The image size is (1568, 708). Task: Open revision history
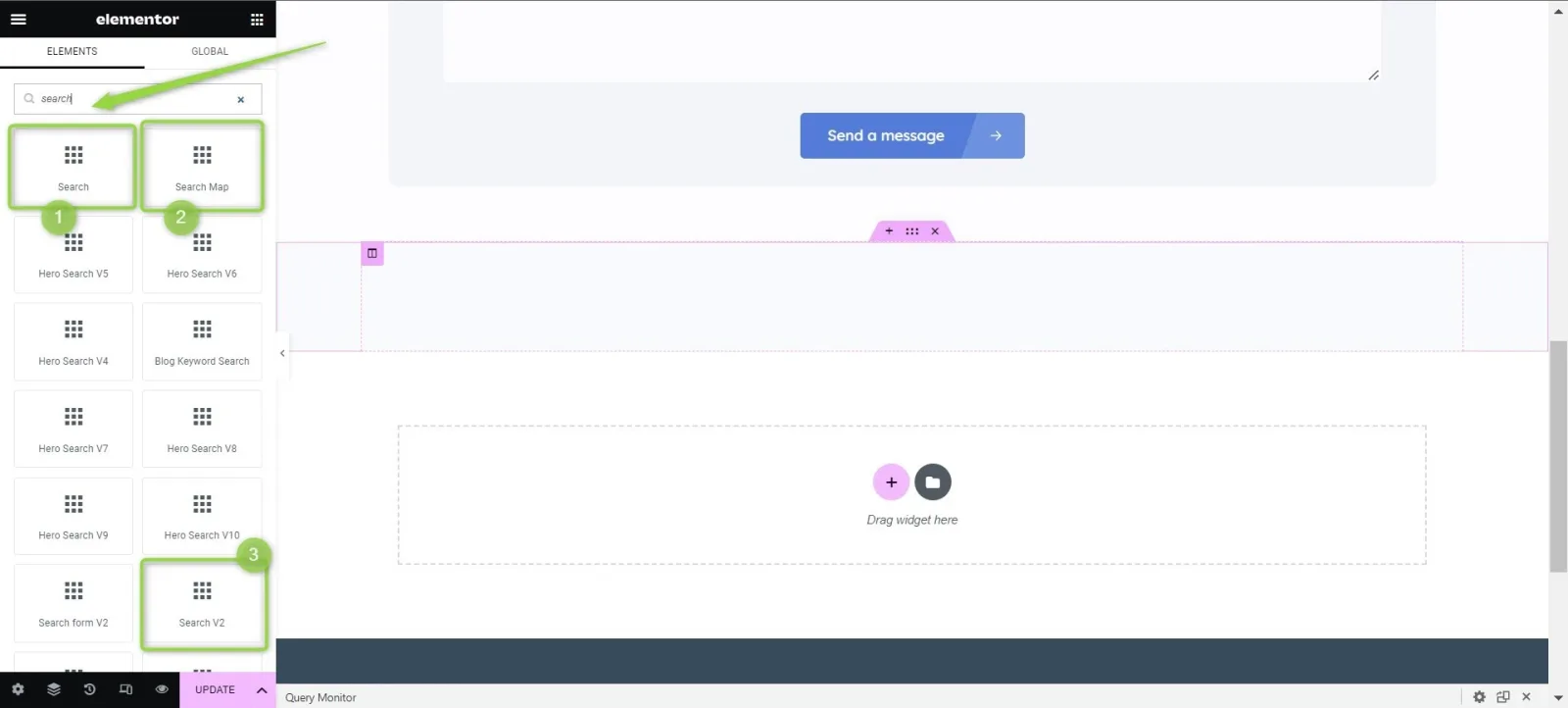pyautogui.click(x=89, y=689)
